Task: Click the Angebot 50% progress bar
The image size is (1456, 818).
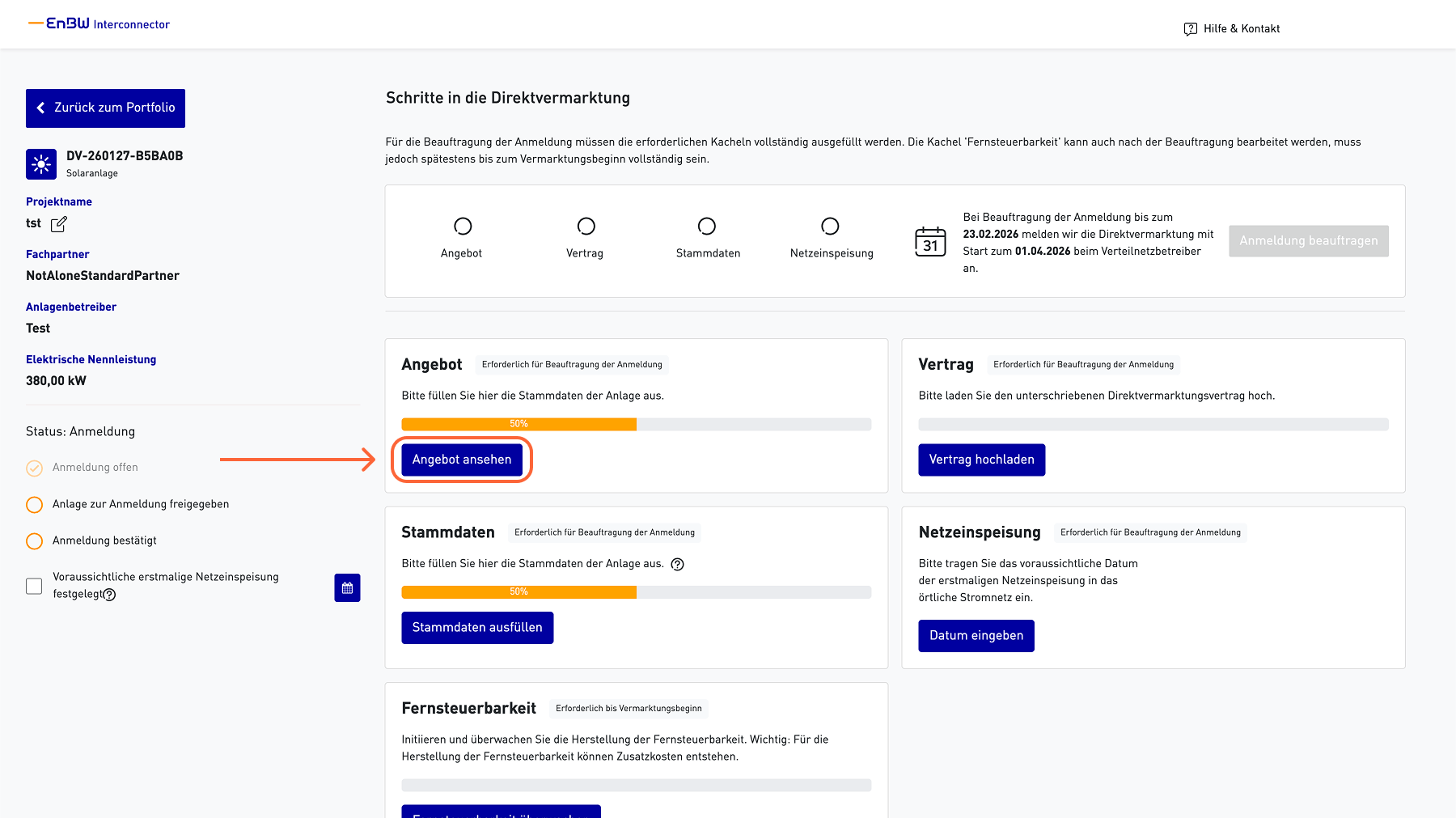Action: tap(636, 424)
